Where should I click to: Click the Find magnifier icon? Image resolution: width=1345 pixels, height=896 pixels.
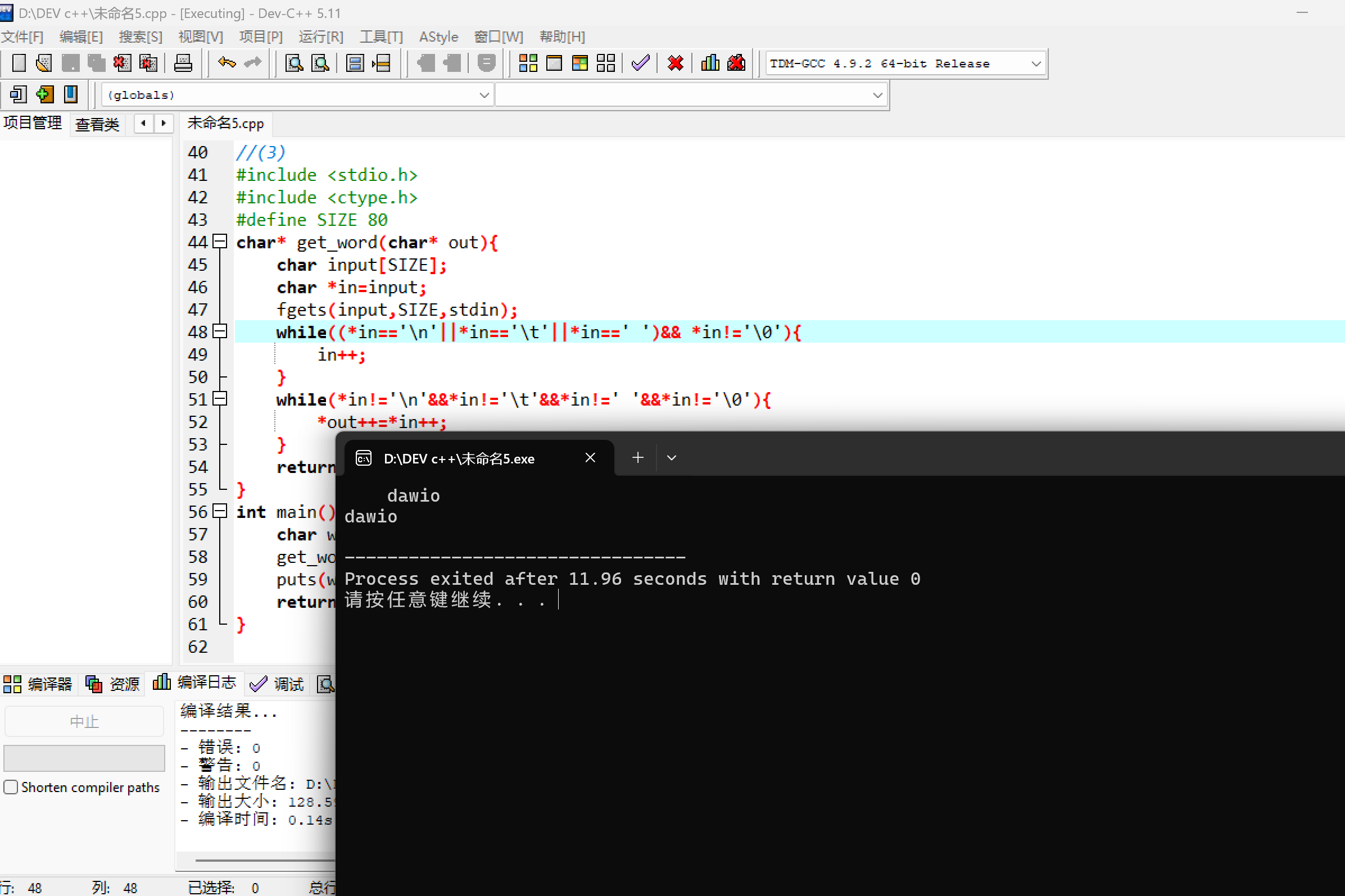coord(294,63)
